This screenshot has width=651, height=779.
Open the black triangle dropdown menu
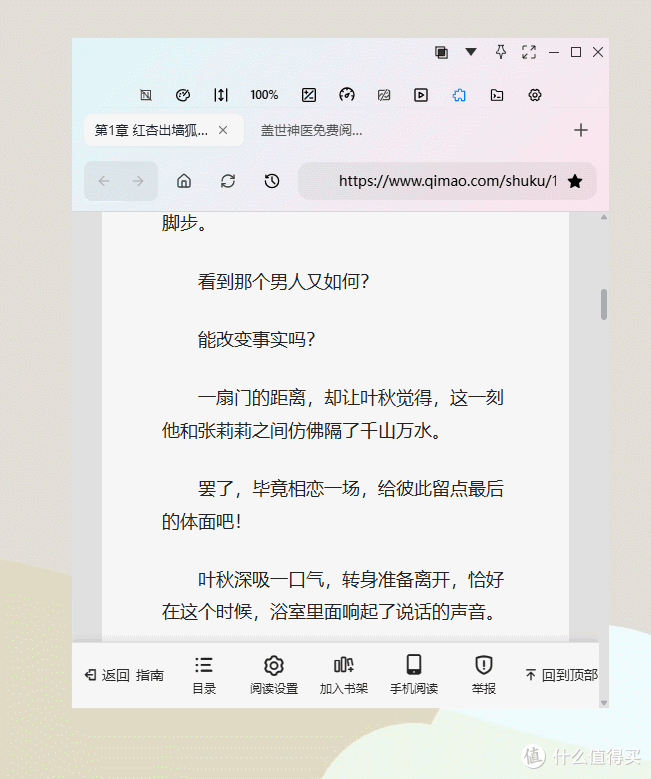(471, 52)
